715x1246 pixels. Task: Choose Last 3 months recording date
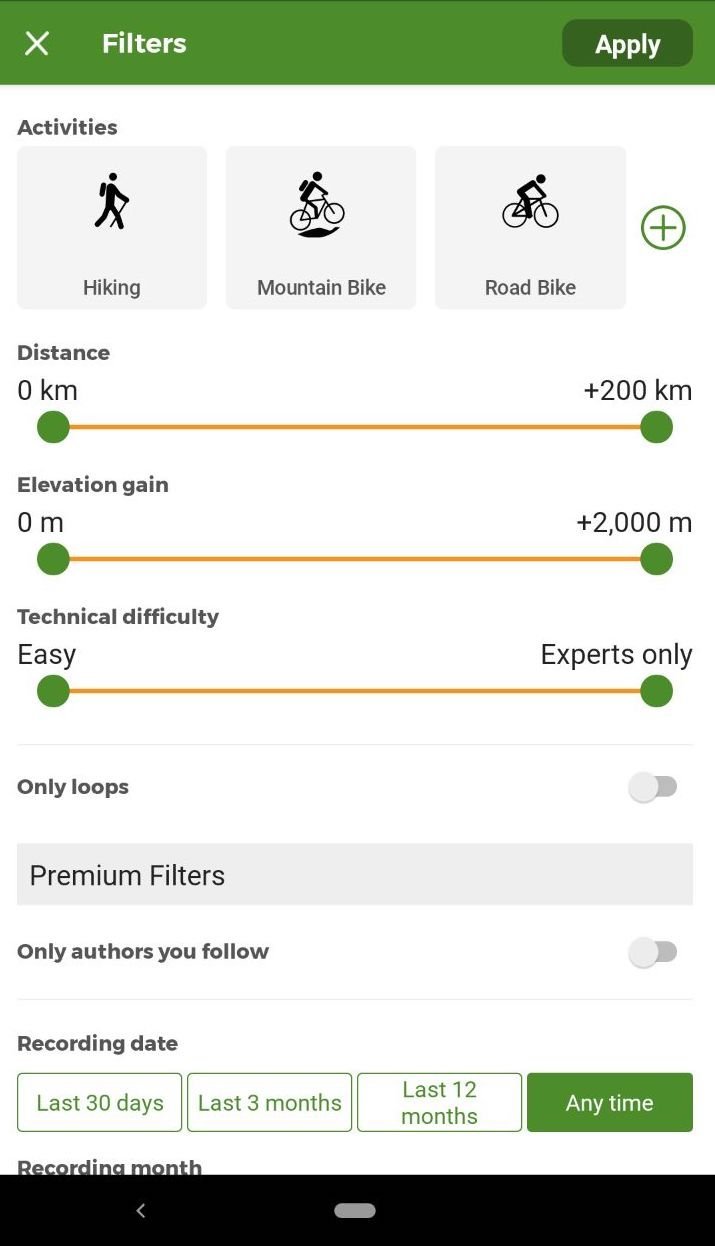pos(270,1102)
